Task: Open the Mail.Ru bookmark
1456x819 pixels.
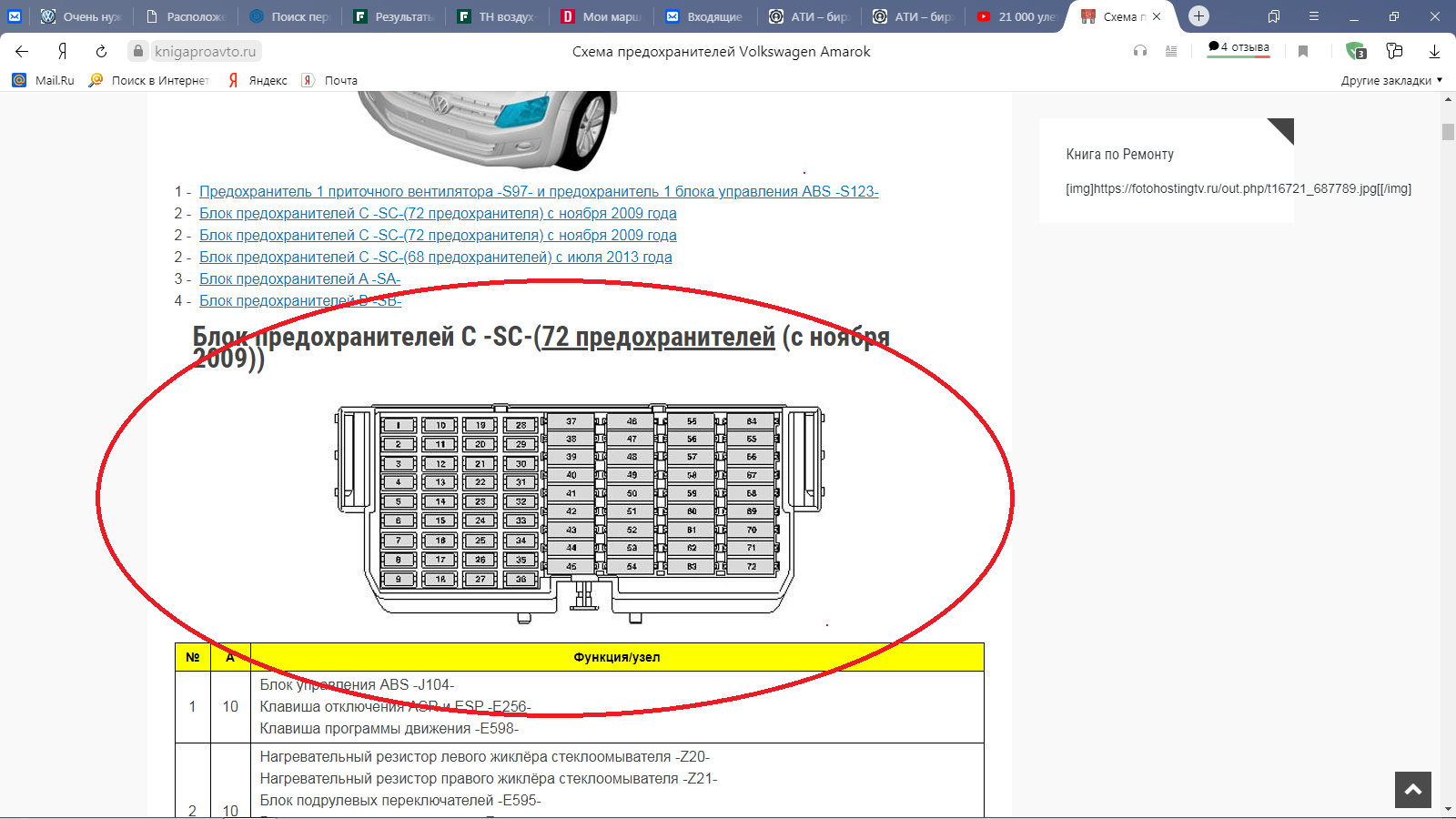Action: [x=44, y=80]
